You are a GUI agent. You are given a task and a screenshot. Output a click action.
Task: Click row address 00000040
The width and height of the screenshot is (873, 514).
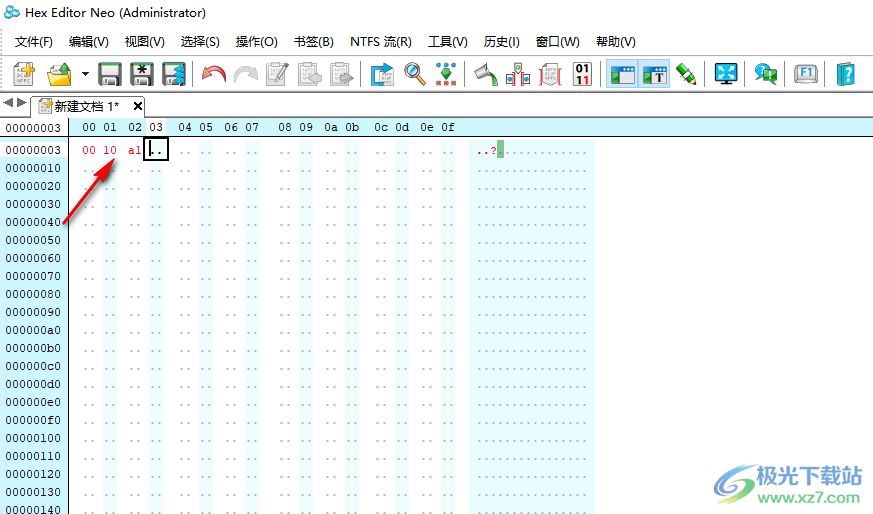pyautogui.click(x=33, y=222)
